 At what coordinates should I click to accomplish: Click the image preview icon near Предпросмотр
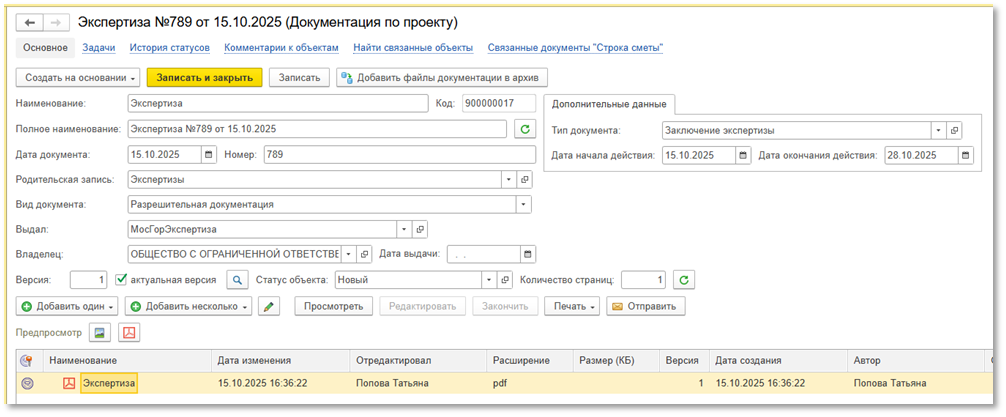tap(101, 332)
